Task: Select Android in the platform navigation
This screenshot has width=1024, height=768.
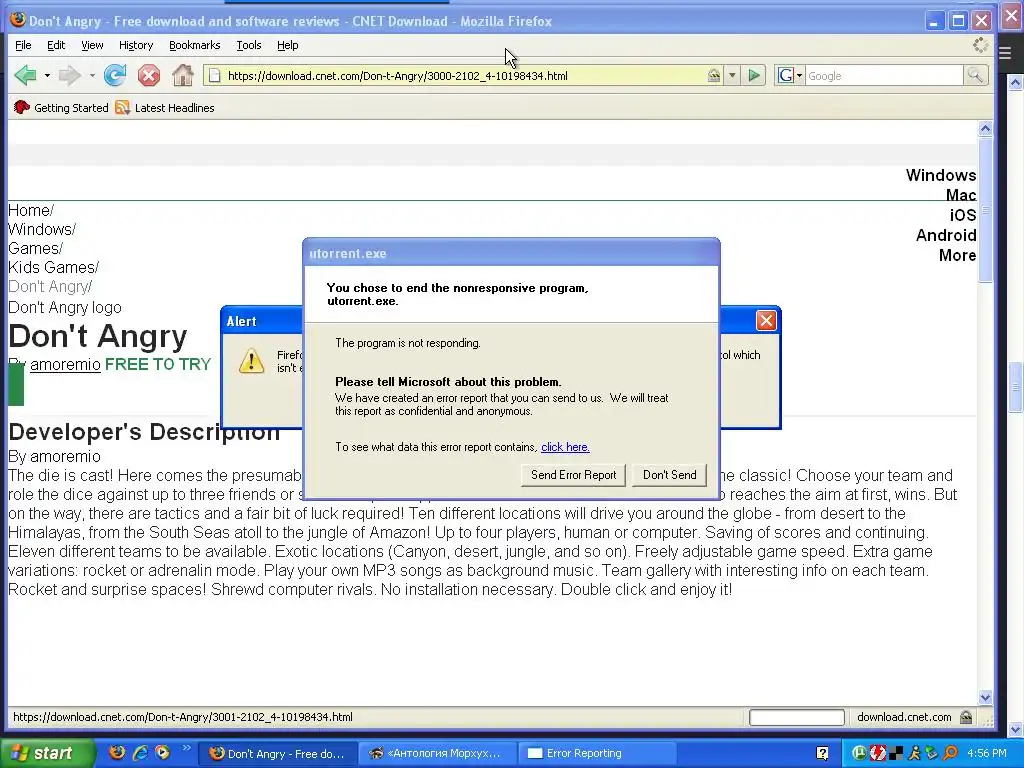Action: [946, 235]
